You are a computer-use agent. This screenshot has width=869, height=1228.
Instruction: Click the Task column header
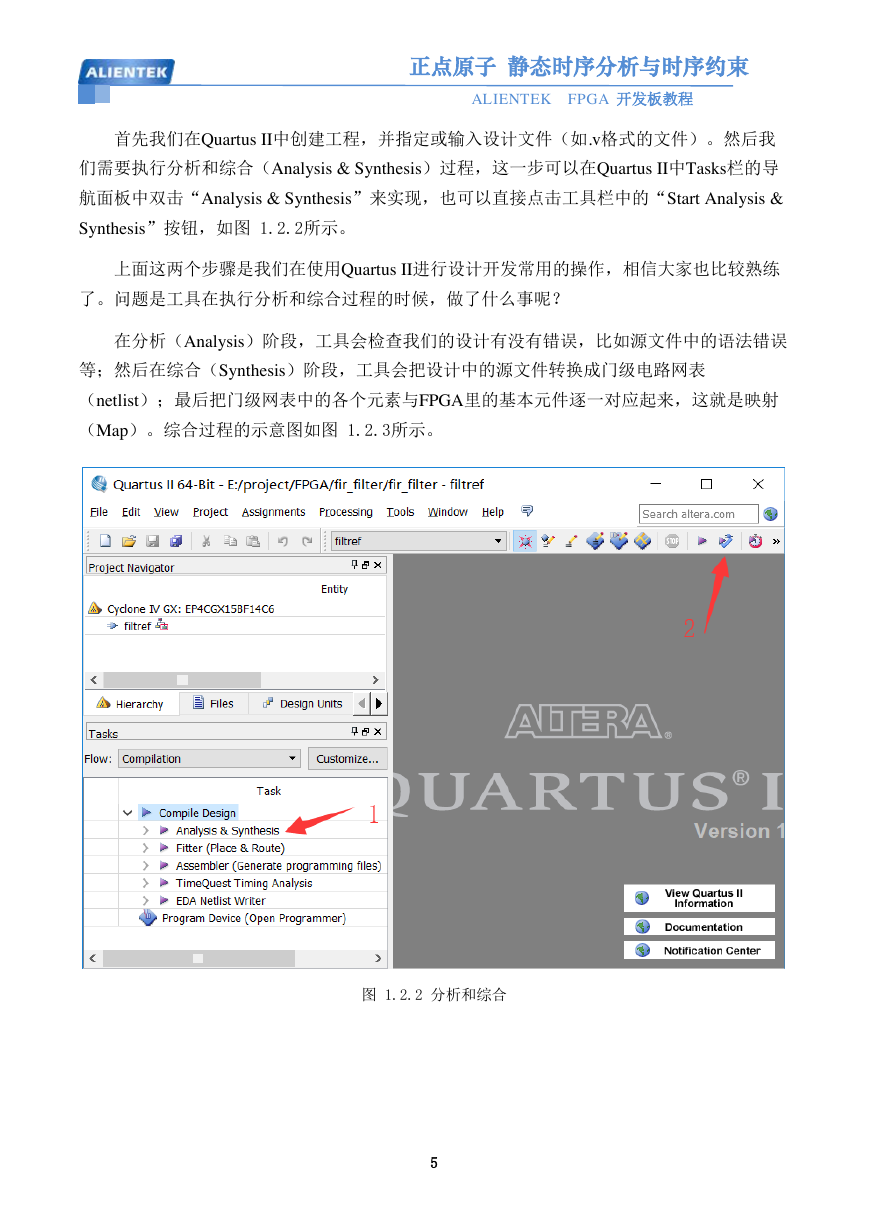[x=269, y=790]
